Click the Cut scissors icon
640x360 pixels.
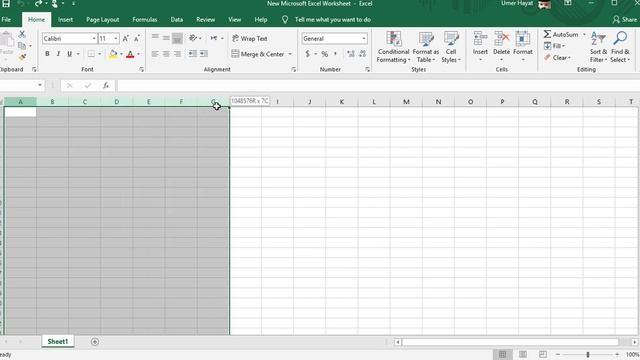(22, 35)
